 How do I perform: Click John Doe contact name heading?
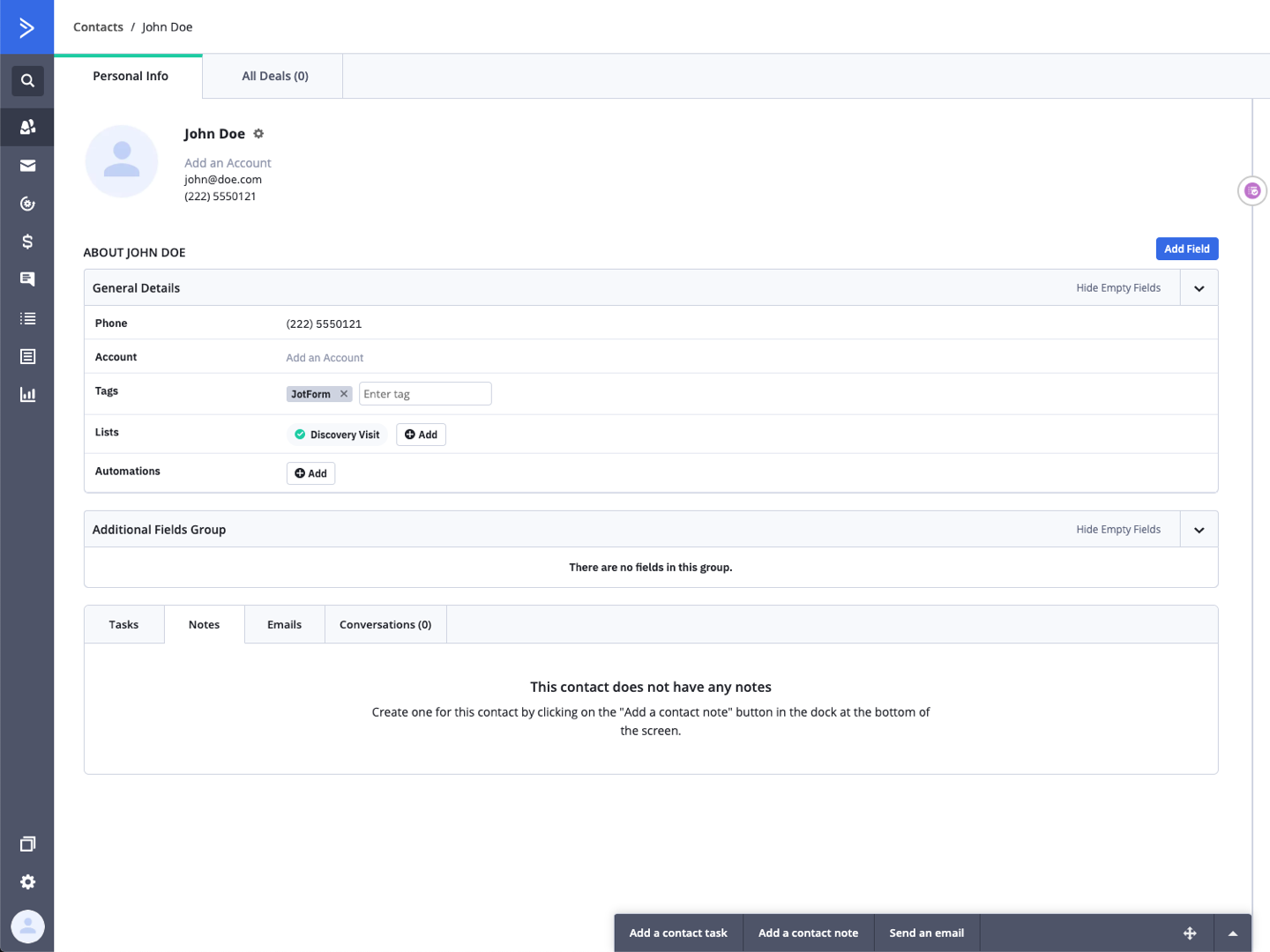[214, 134]
